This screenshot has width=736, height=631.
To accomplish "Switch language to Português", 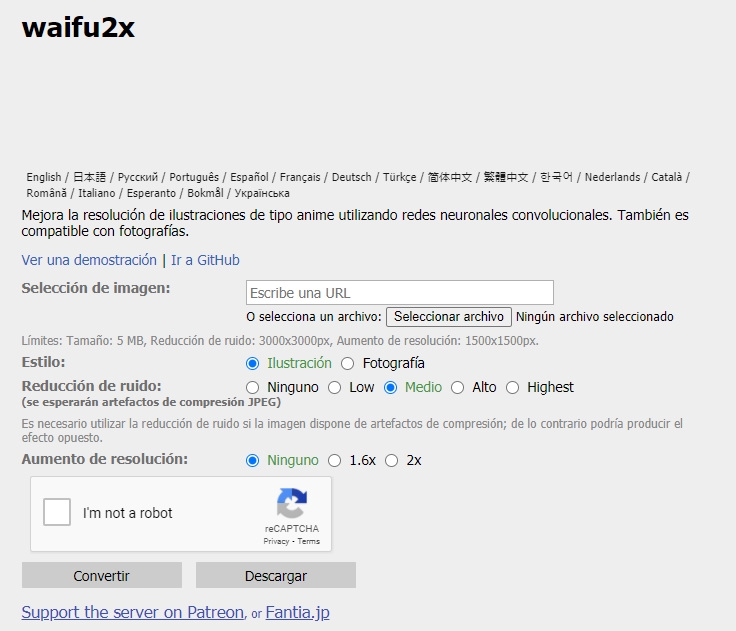I will (x=194, y=177).
